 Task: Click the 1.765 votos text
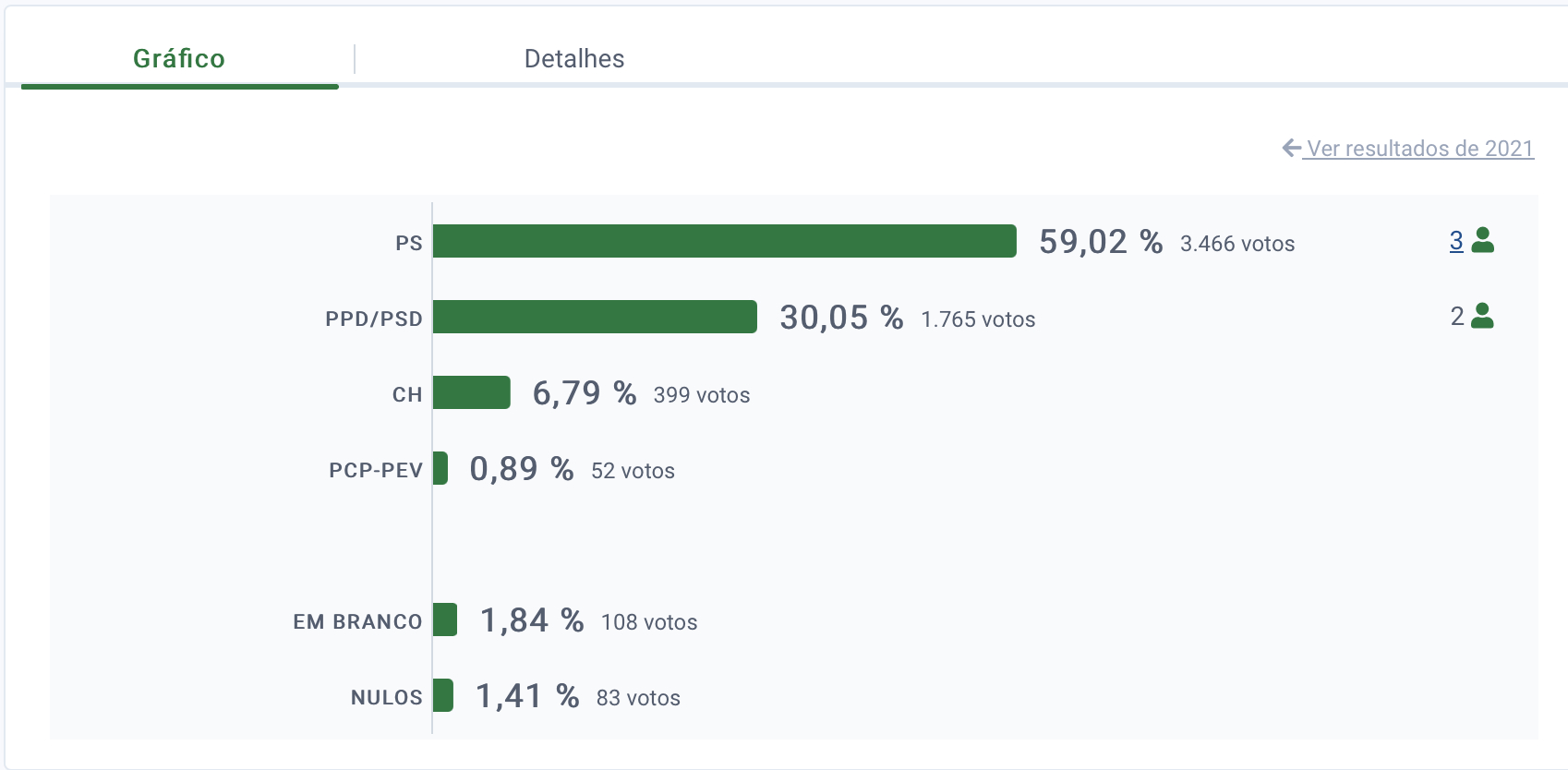[x=978, y=319]
